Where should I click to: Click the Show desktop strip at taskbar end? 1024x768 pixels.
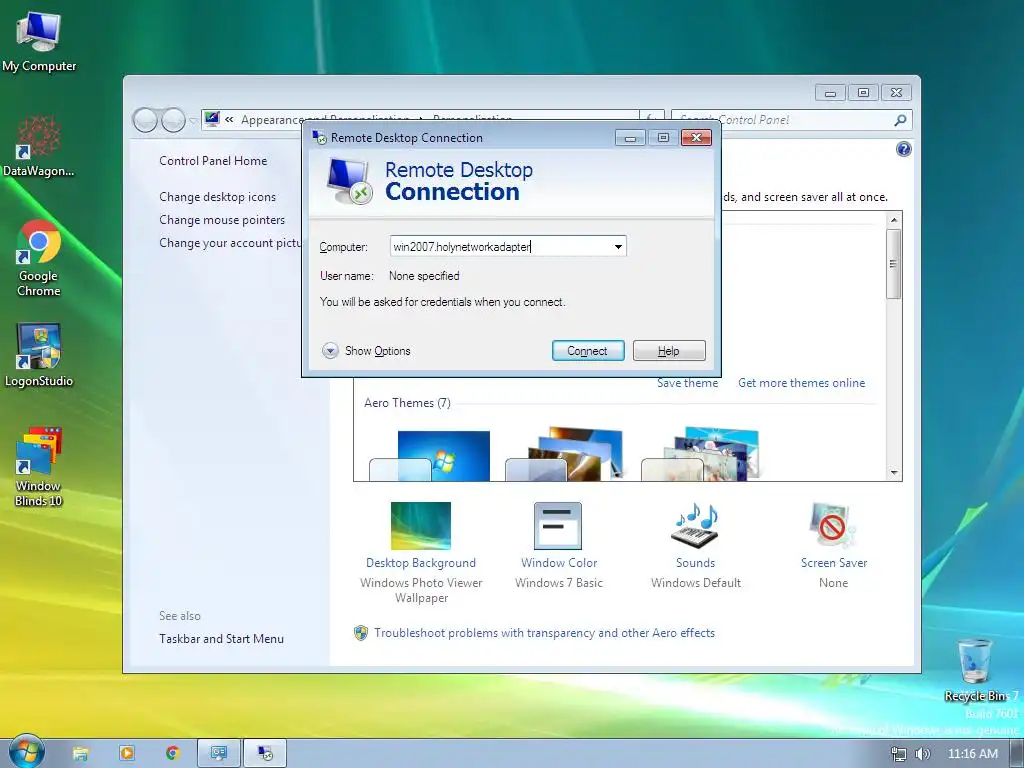pyautogui.click(x=1017, y=754)
